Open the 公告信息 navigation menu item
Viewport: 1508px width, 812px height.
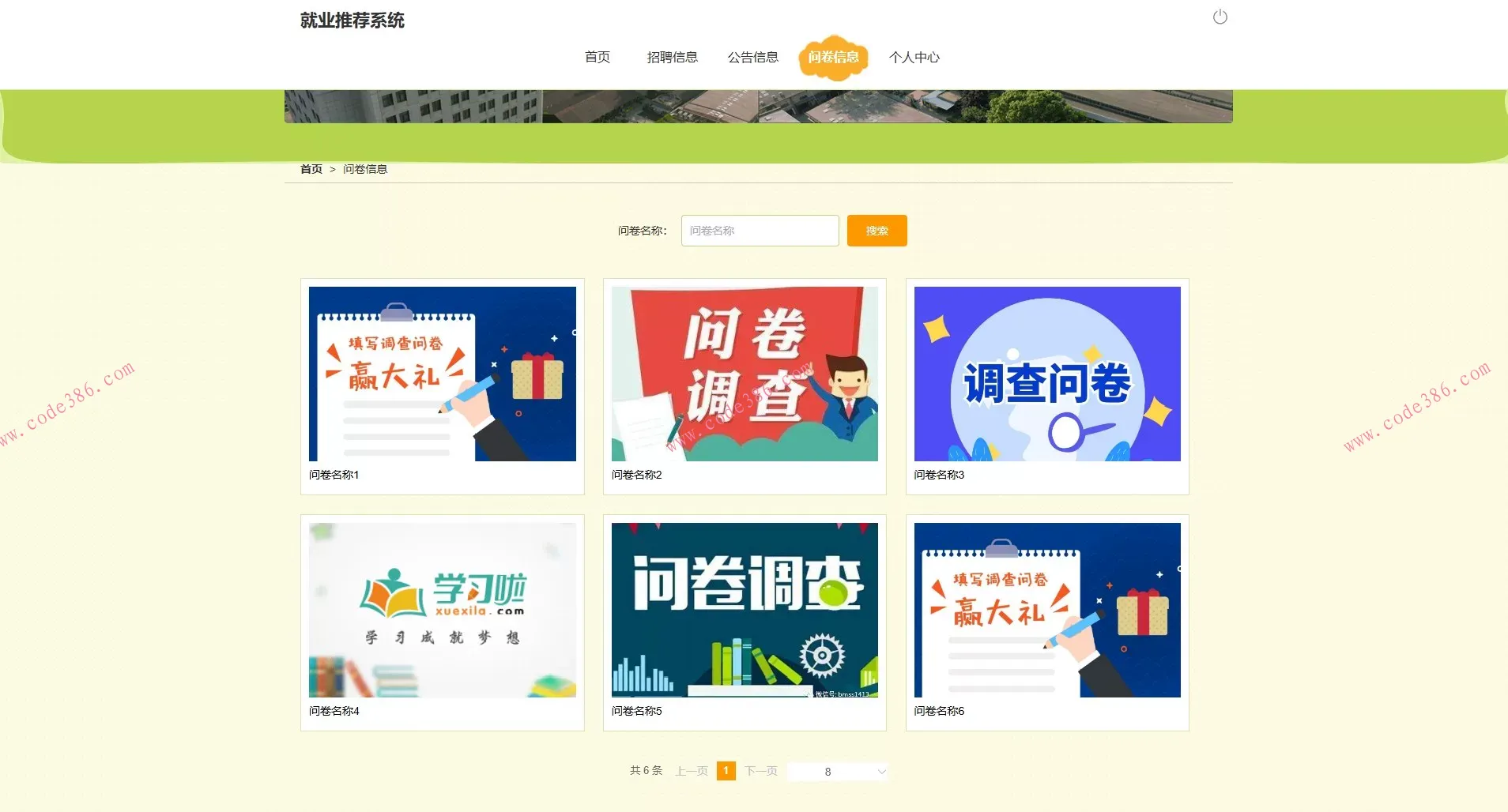point(753,57)
